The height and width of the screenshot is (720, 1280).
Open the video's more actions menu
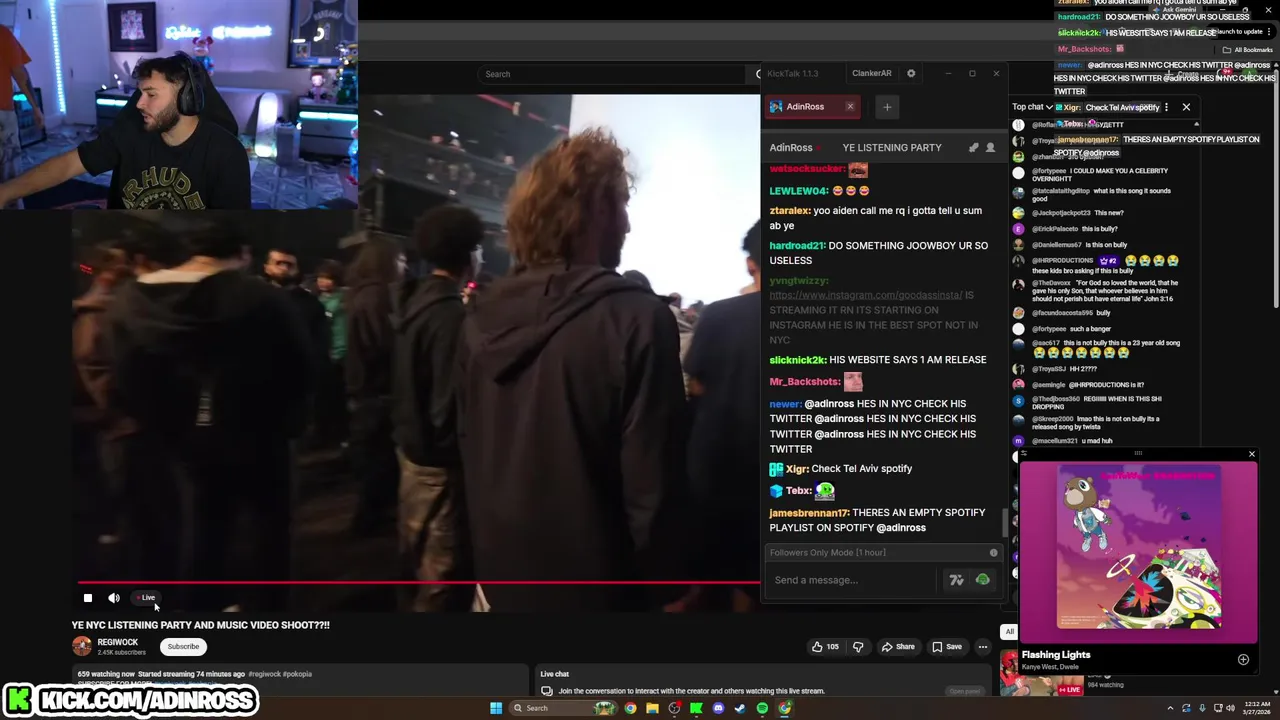(x=983, y=647)
